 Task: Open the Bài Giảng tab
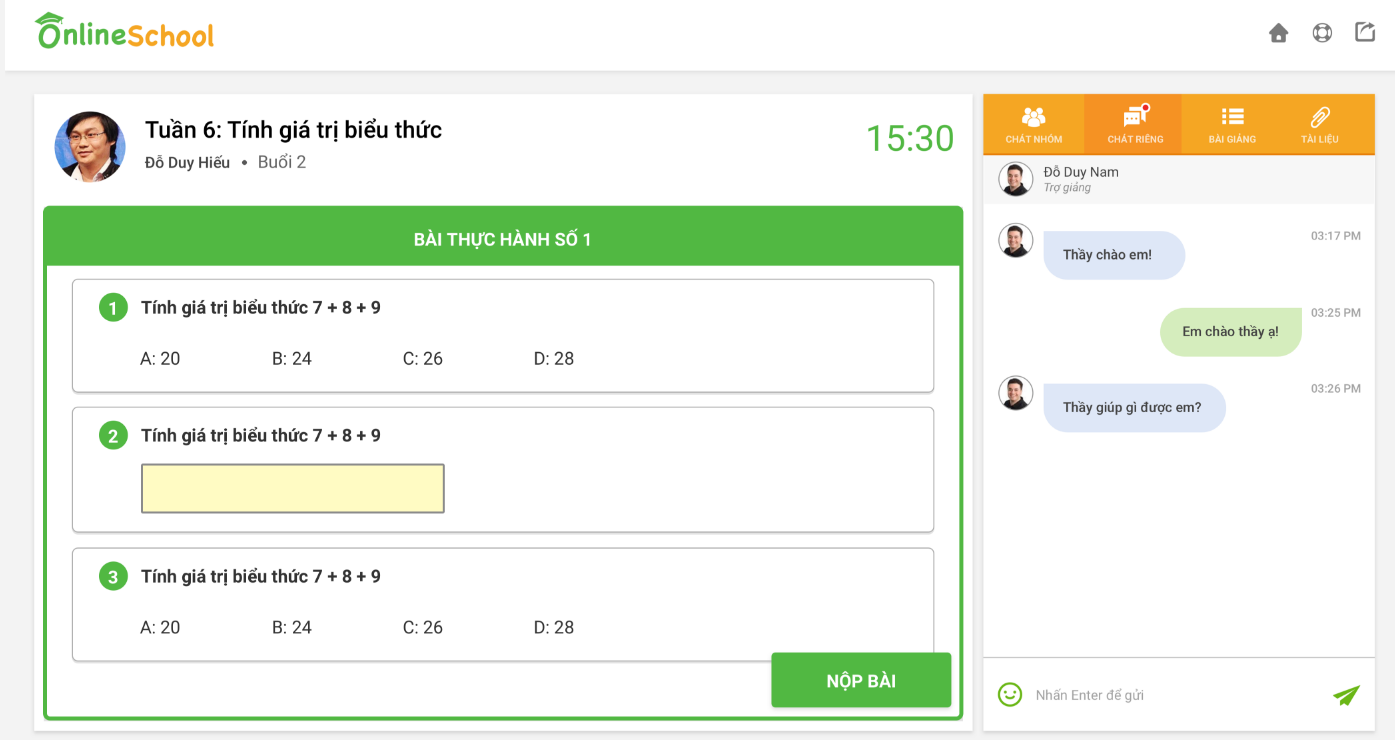pyautogui.click(x=1231, y=125)
